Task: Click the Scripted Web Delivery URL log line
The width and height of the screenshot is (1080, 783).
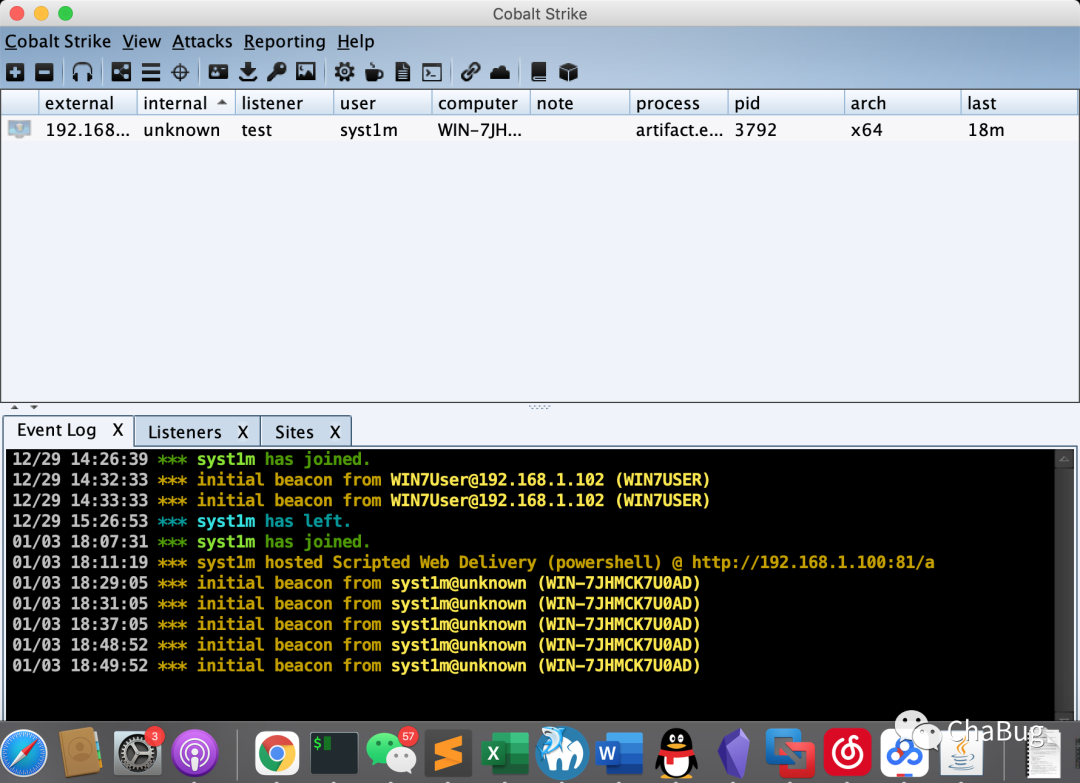Action: coord(473,563)
